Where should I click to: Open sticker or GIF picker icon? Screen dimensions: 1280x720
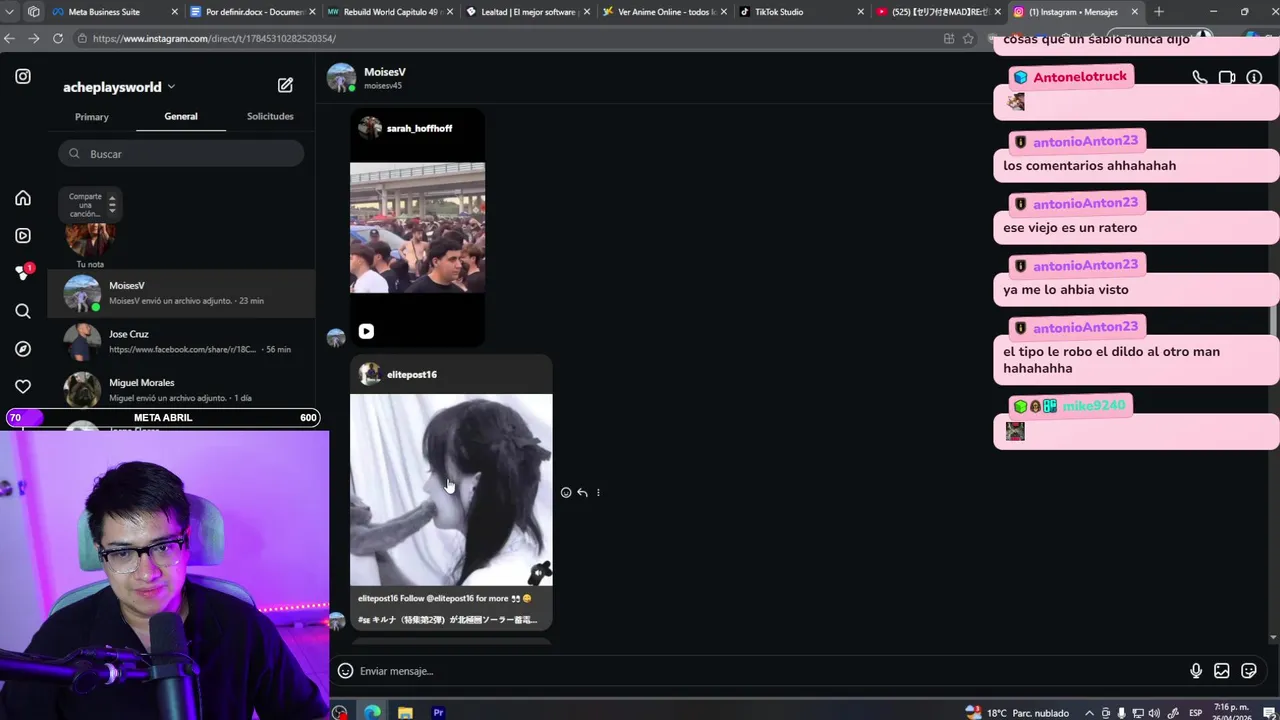1249,671
